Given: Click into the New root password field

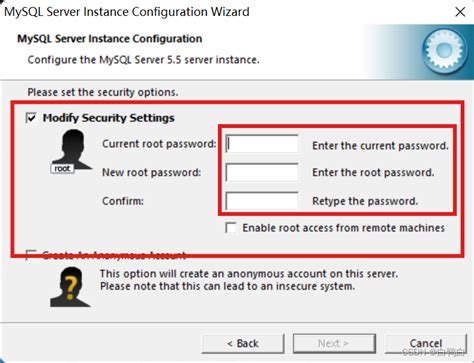Looking at the screenshot, I should point(262,172).
